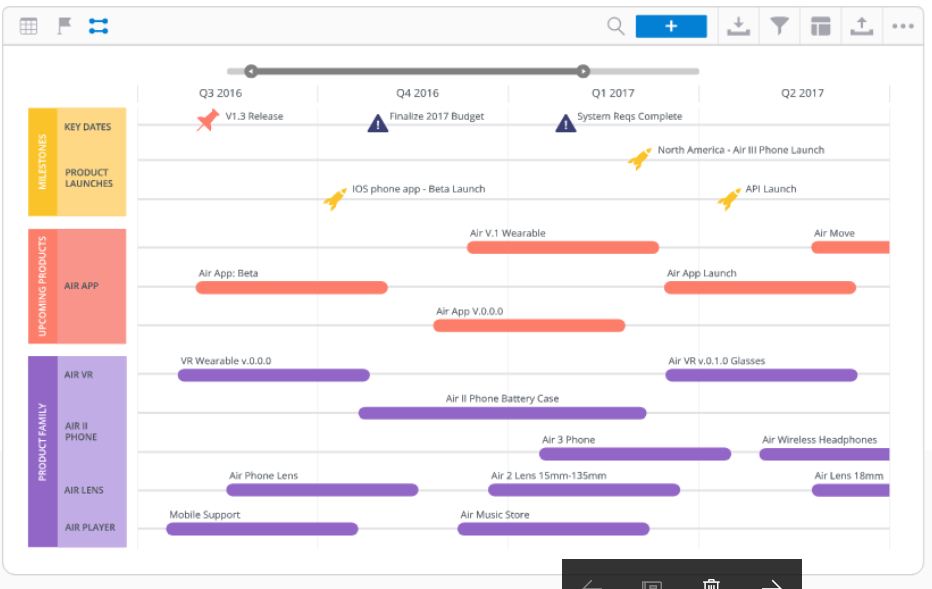
Task: Select the Air App: Beta bar
Action: pyautogui.click(x=291, y=288)
